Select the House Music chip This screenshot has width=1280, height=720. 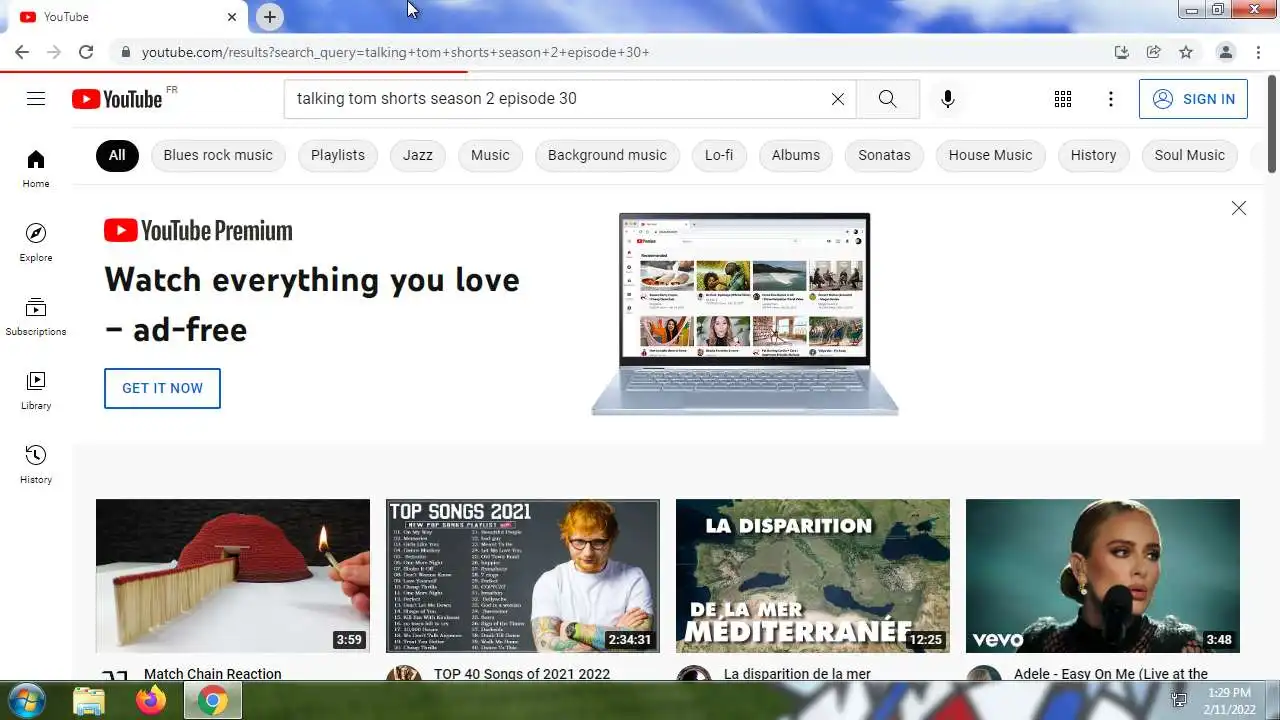990,155
